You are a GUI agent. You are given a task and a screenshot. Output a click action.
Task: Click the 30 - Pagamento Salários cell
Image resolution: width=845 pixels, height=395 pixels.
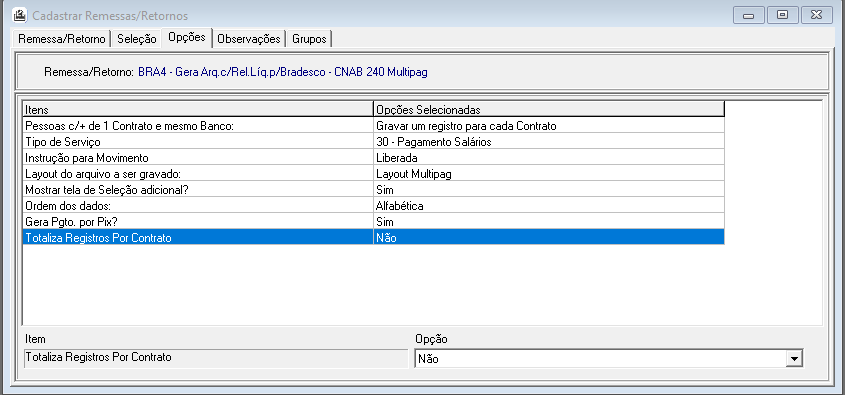pyautogui.click(x=549, y=142)
